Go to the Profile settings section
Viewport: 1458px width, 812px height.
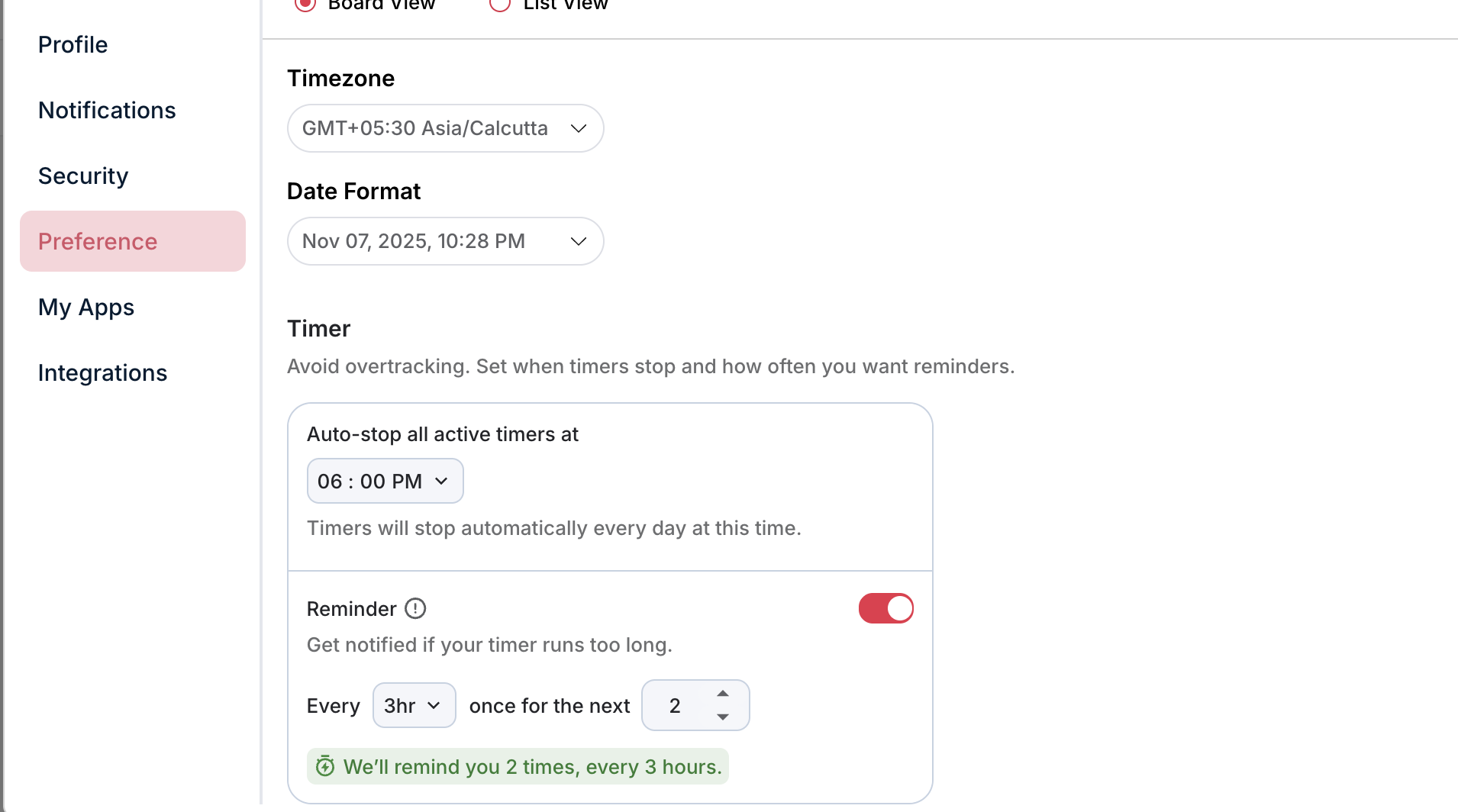pos(73,45)
